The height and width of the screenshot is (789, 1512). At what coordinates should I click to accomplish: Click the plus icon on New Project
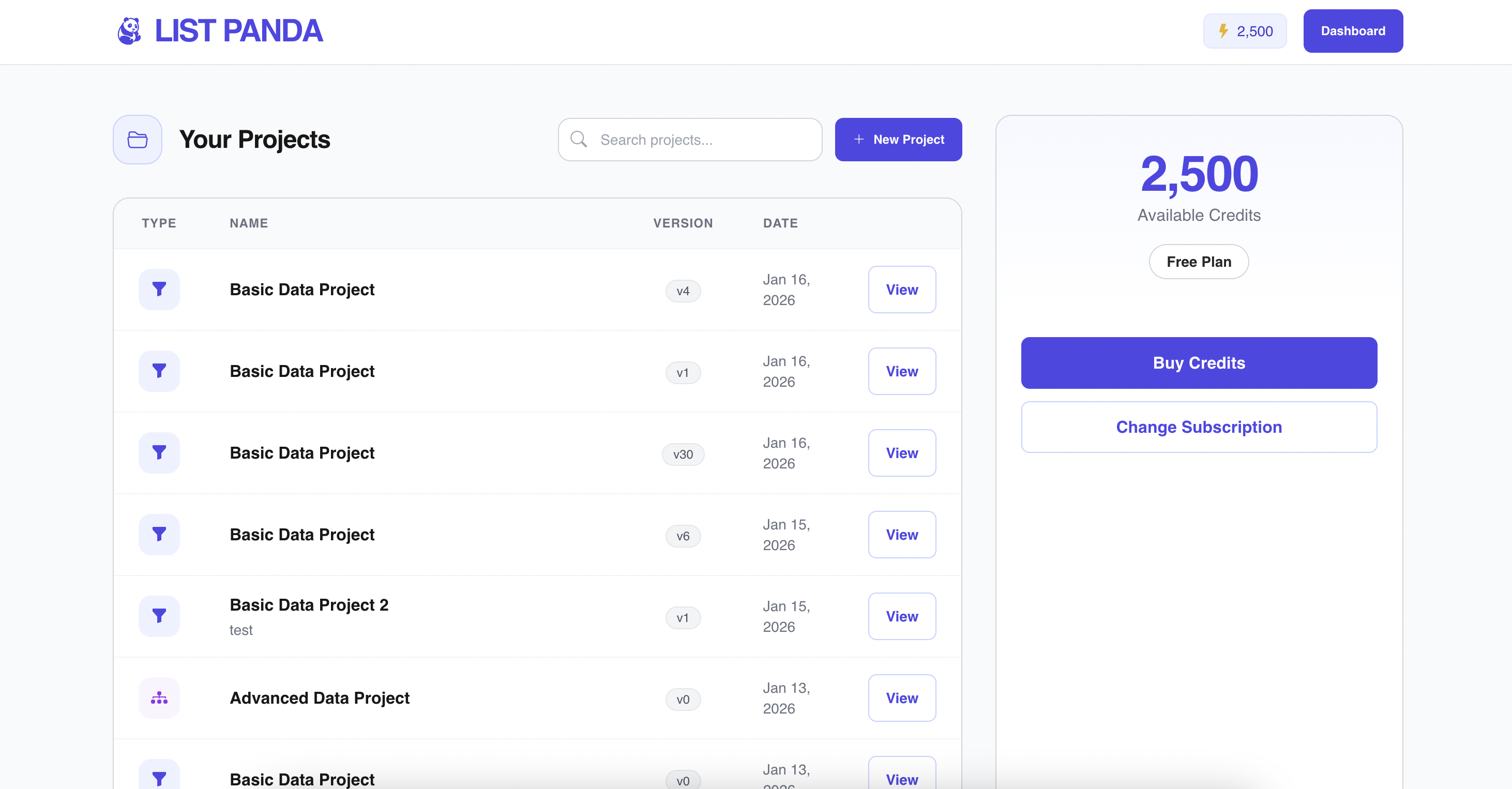point(859,140)
